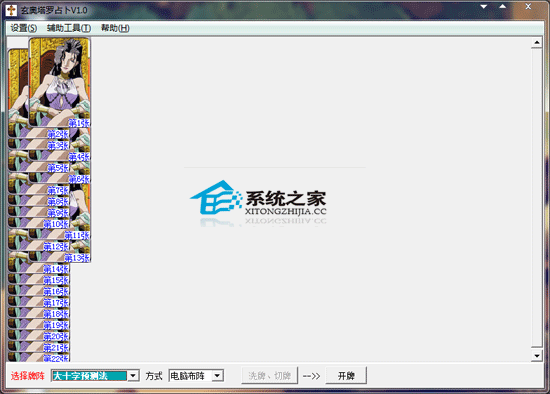Screen dimensions: 550x394
Task: Click the title bar down-triangle button
Action: pos(484,6)
